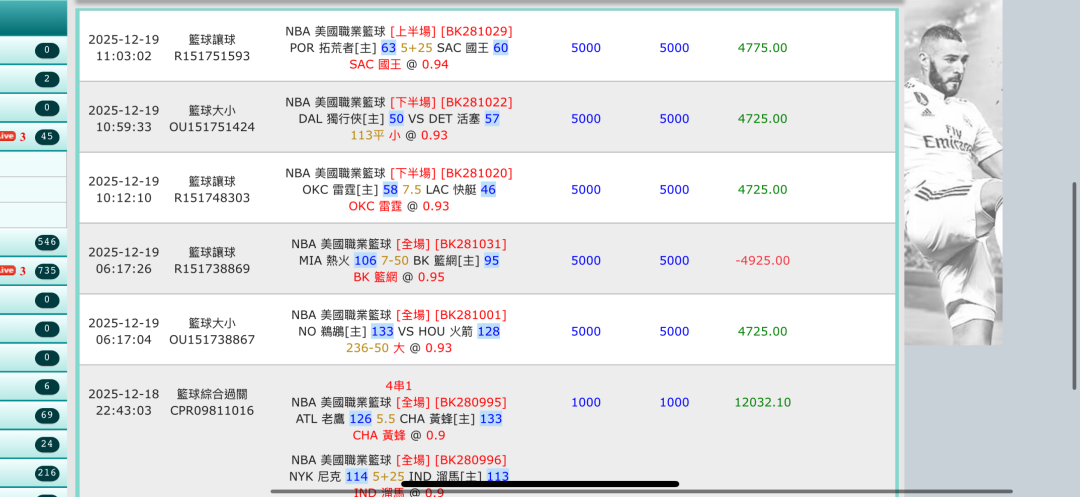Click the team name DET 活塞
The height and width of the screenshot is (497, 1080).
click(x=455, y=119)
